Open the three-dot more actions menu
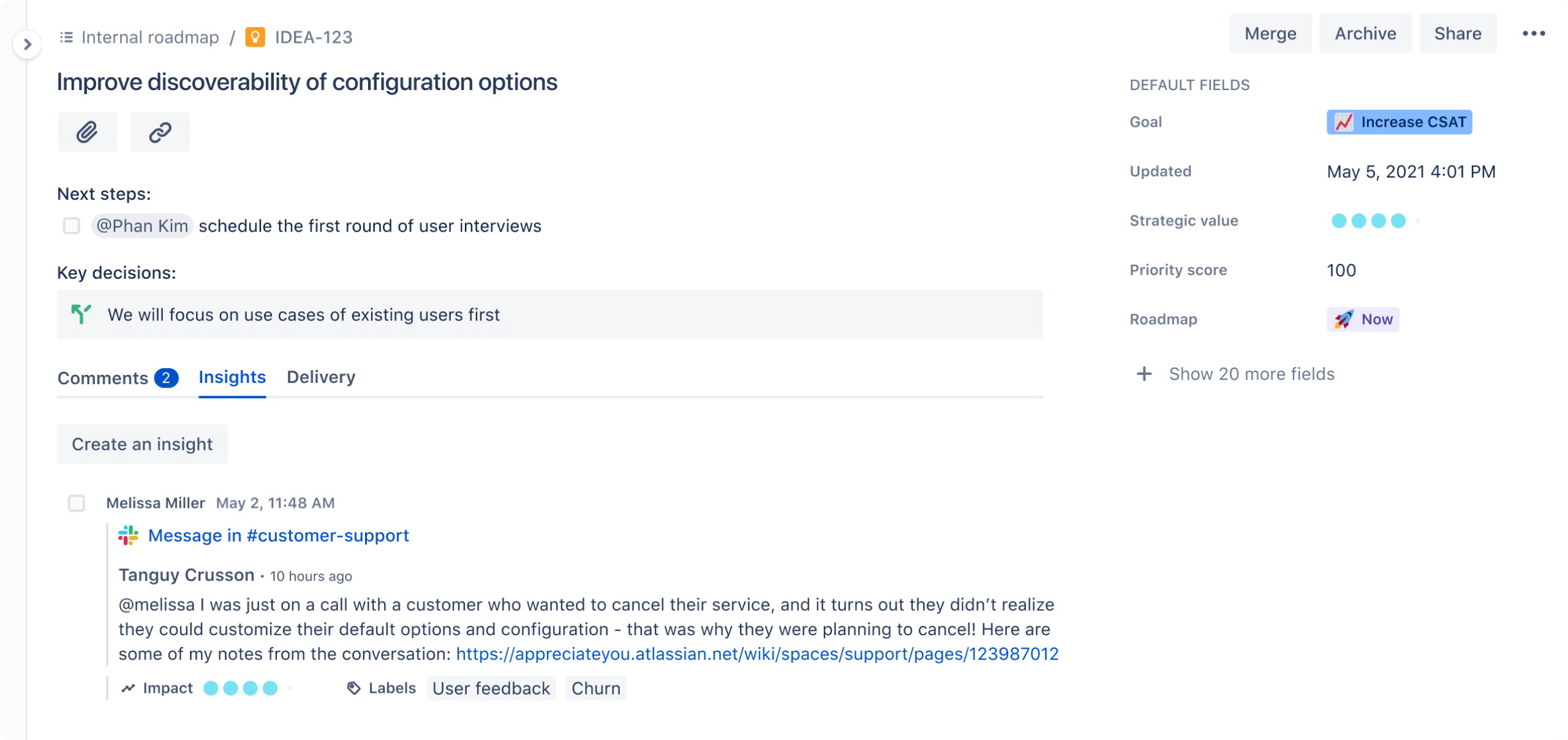The image size is (1568, 740). tap(1534, 34)
